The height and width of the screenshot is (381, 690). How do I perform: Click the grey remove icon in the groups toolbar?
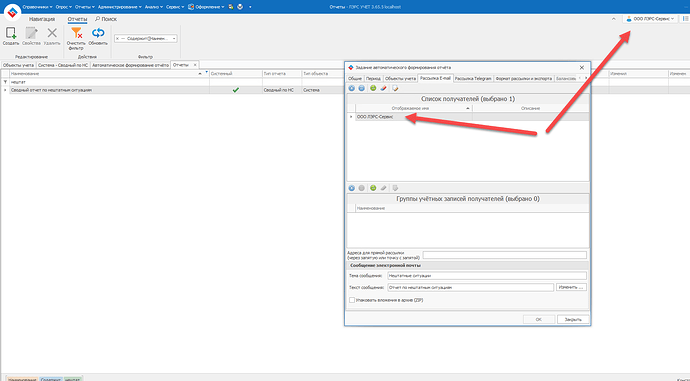click(361, 188)
